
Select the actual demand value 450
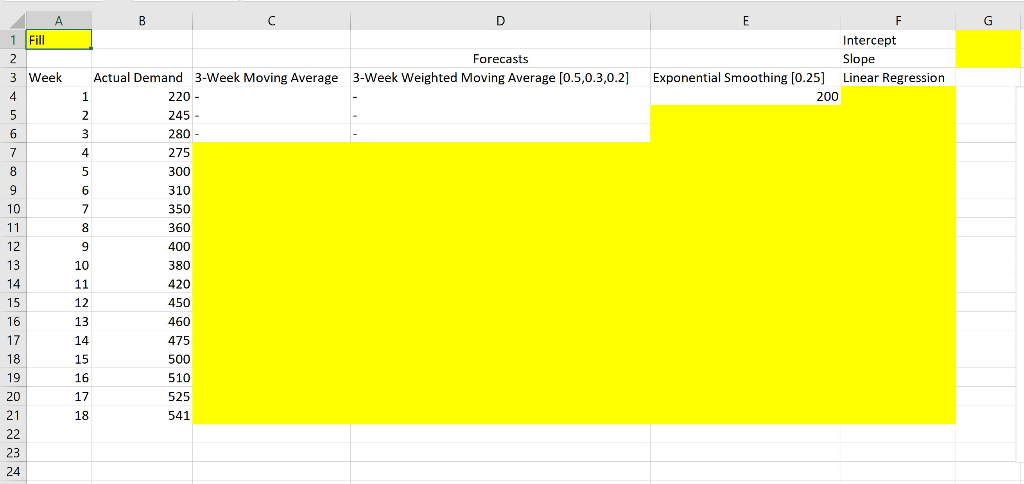142,302
